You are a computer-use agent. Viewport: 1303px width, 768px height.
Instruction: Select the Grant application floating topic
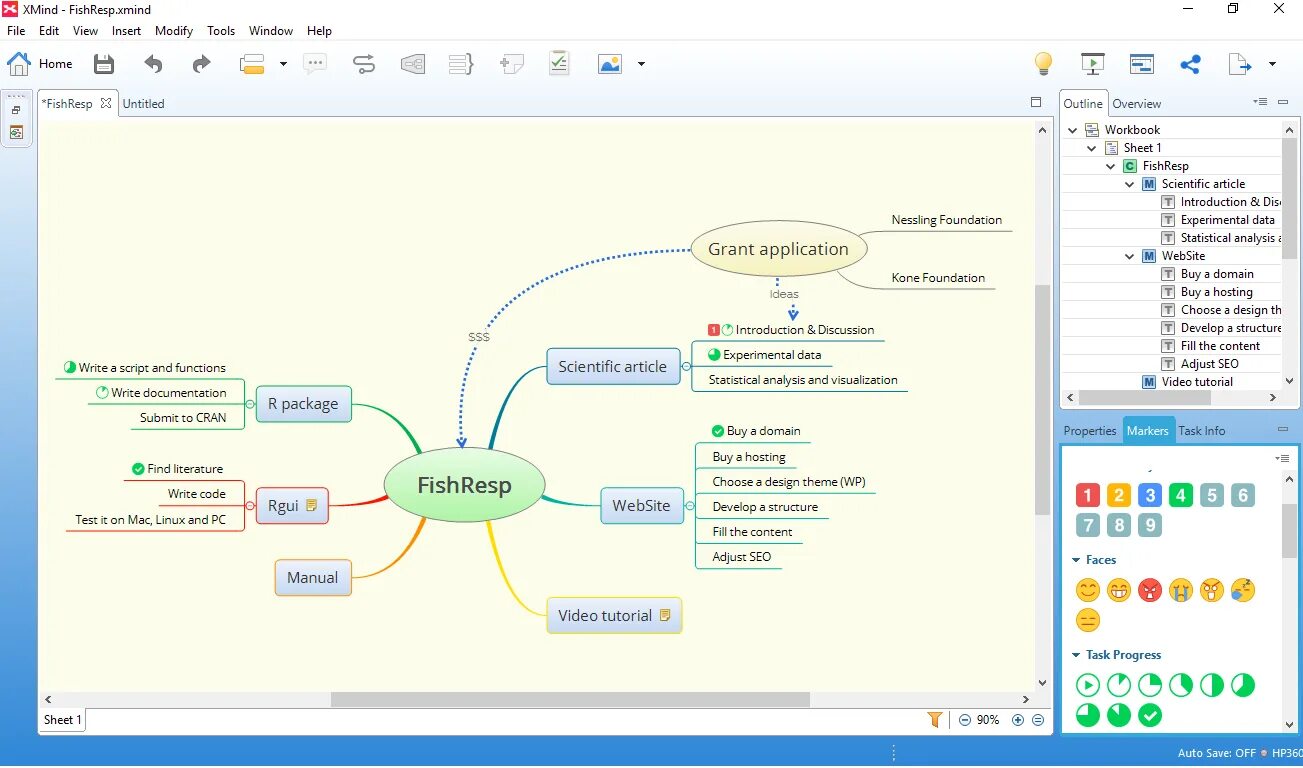pyautogui.click(x=778, y=249)
